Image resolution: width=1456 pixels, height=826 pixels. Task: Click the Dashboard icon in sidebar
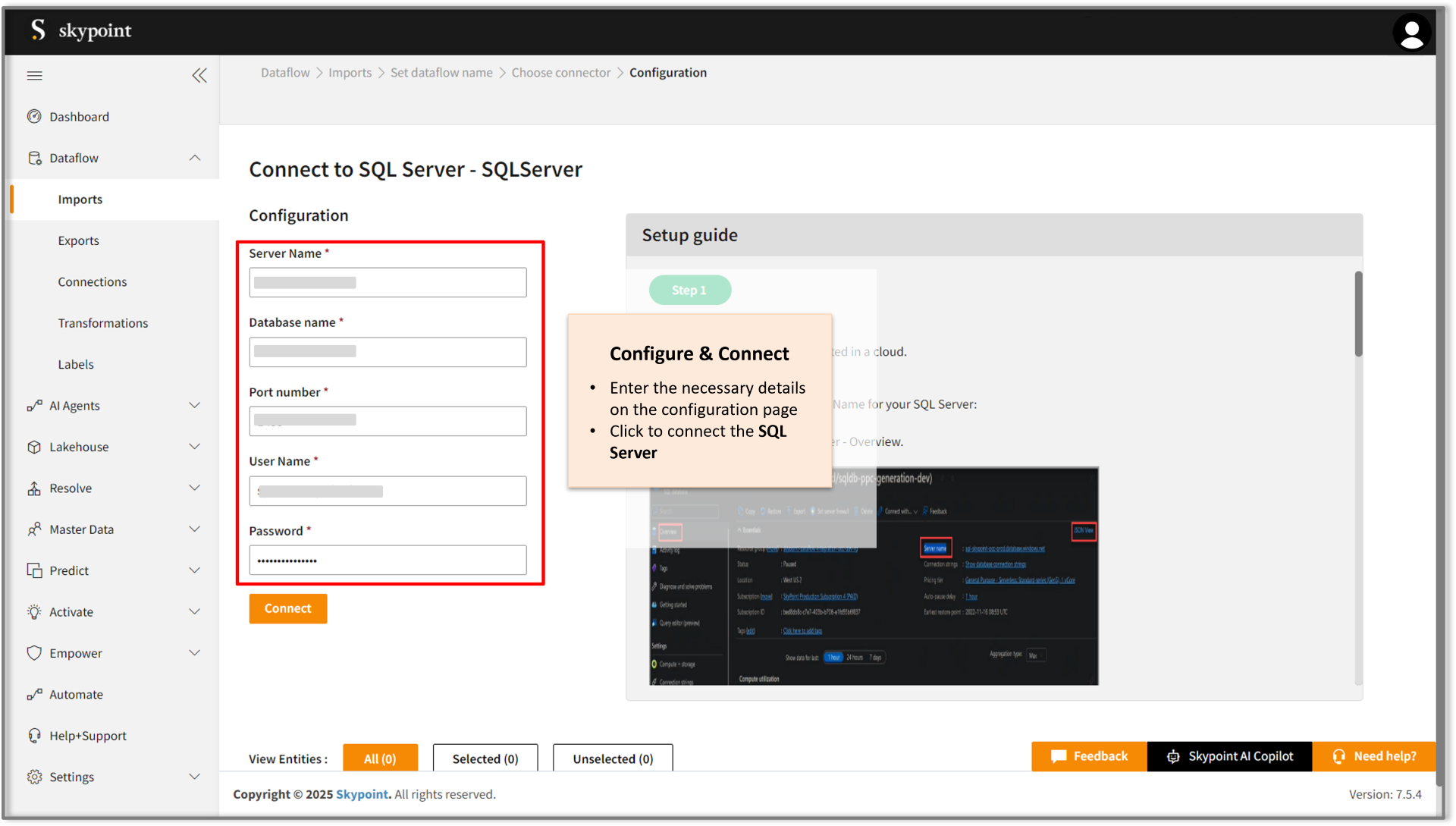pos(35,116)
